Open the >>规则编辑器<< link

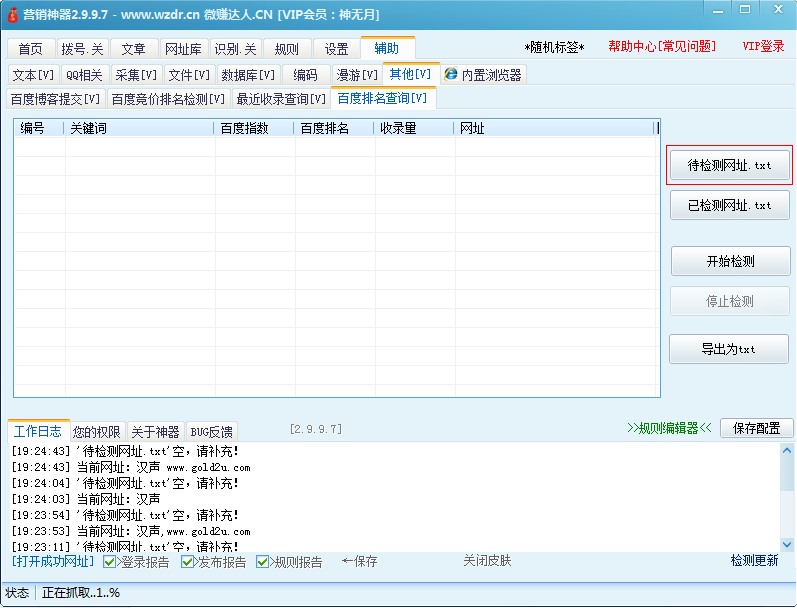[669, 428]
